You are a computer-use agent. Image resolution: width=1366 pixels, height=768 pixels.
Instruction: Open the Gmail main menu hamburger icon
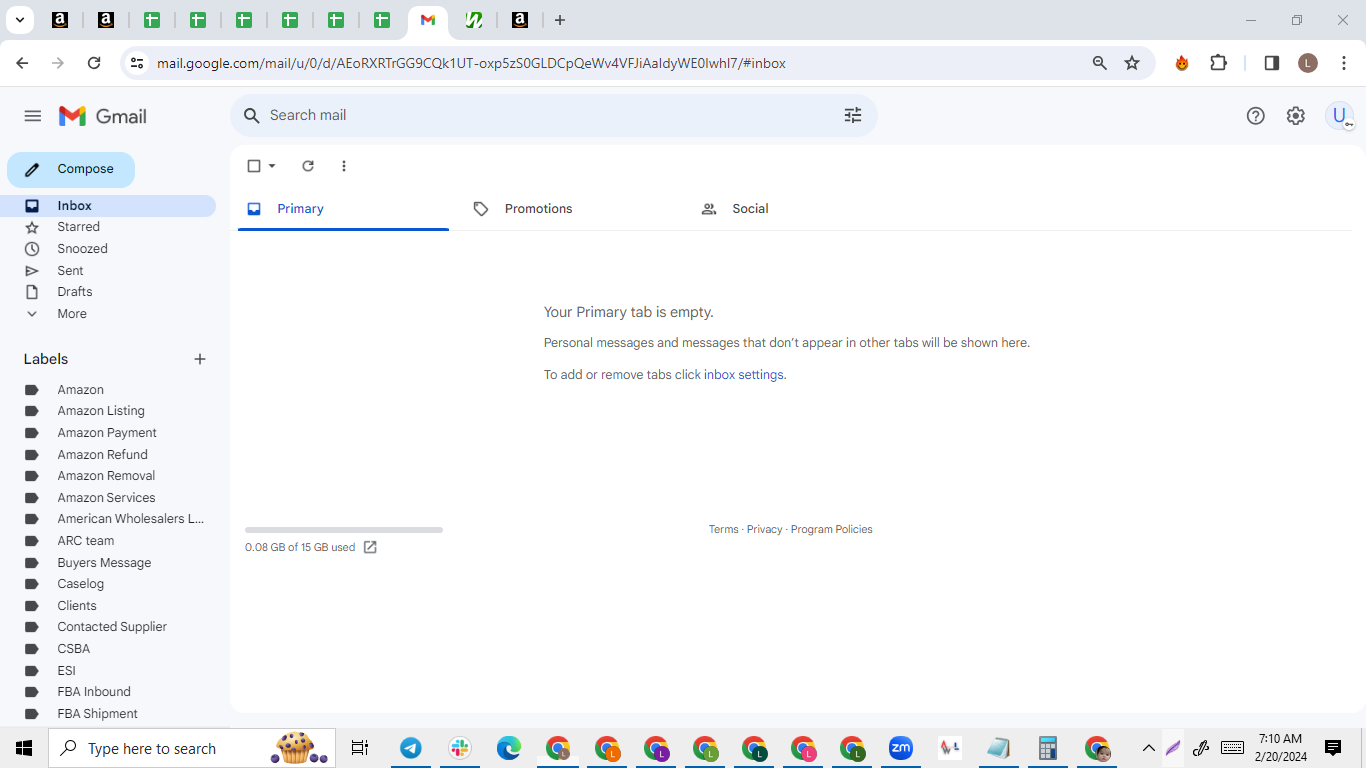33,116
